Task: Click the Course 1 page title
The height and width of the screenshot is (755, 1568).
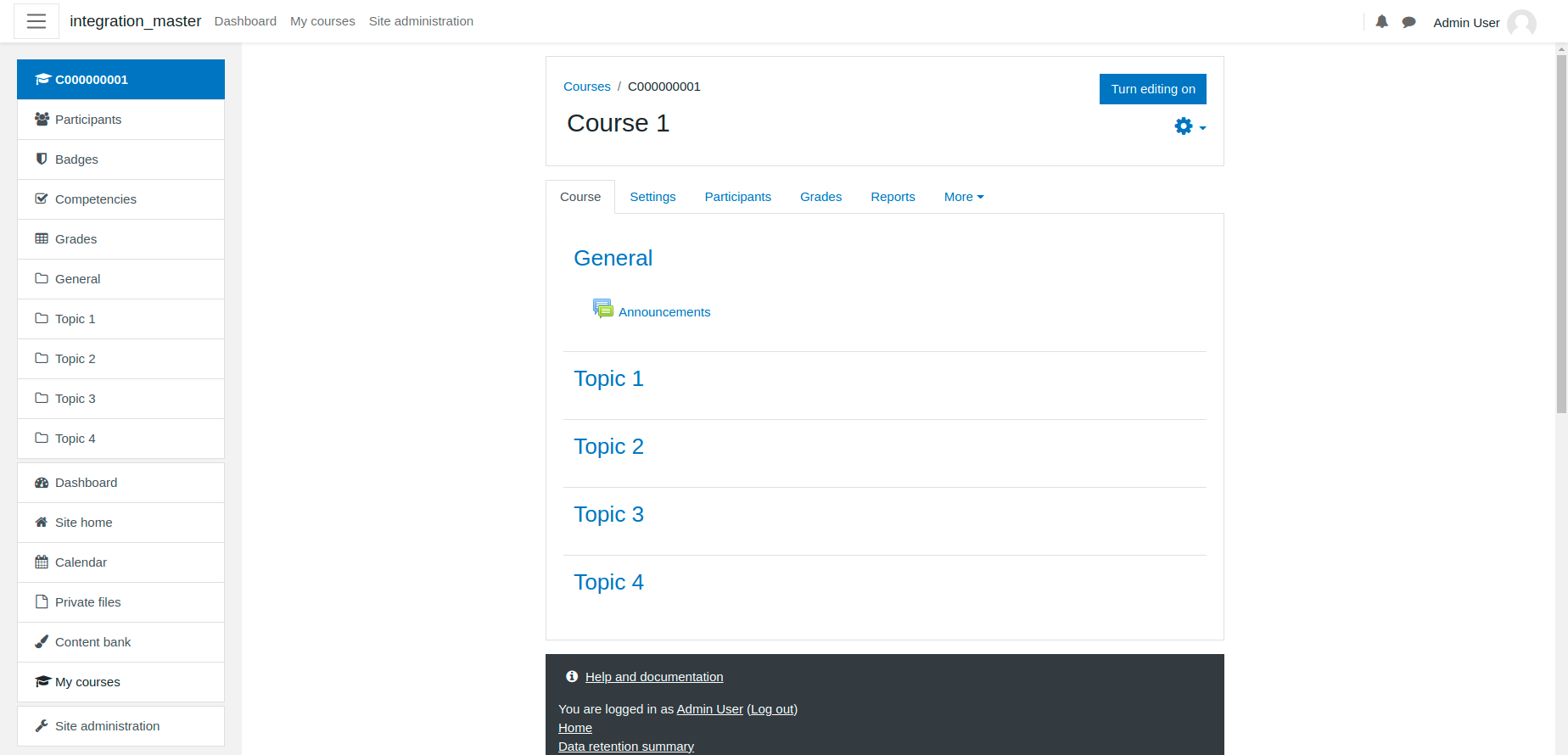Action: [618, 123]
